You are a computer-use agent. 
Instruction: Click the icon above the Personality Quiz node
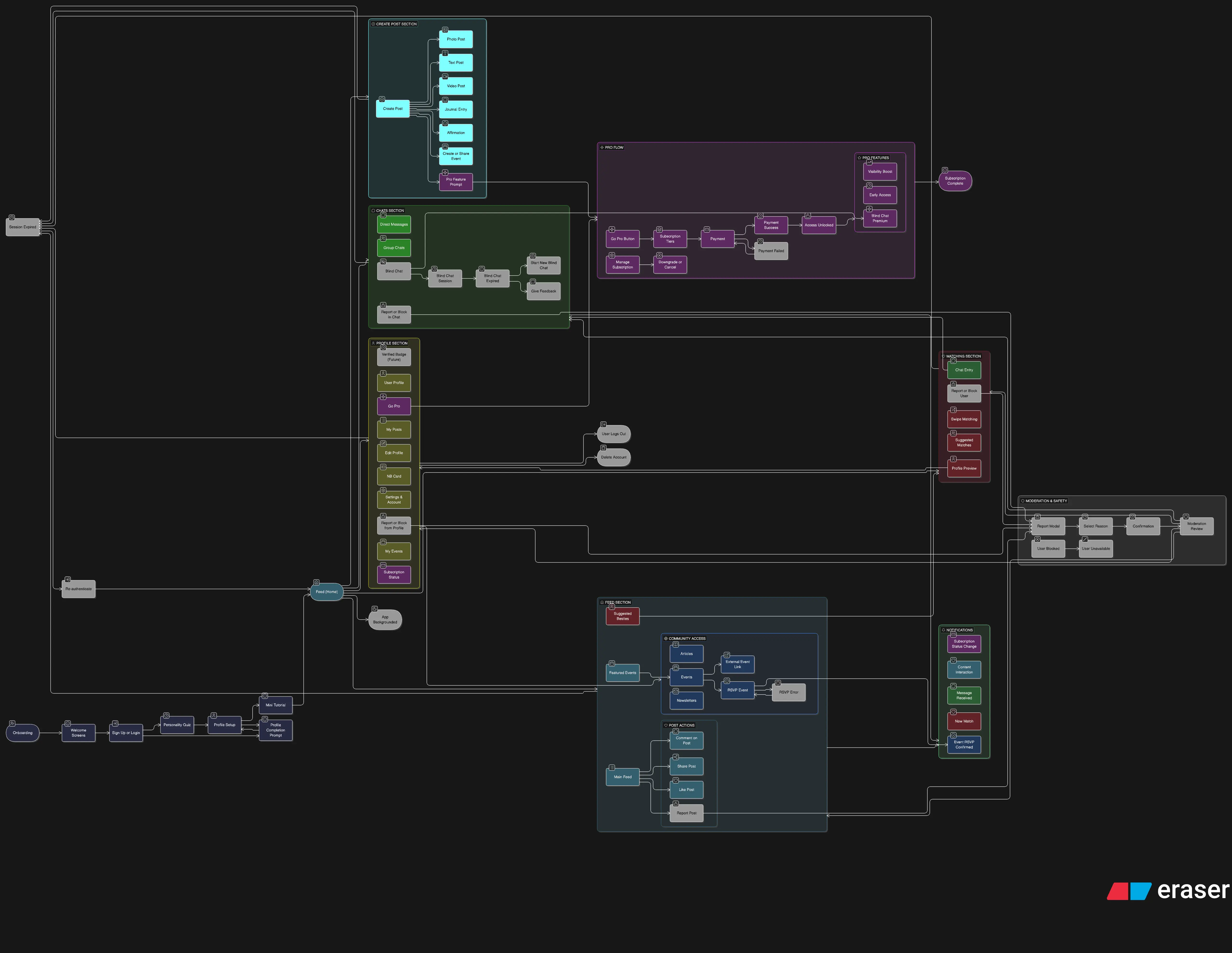(x=166, y=716)
